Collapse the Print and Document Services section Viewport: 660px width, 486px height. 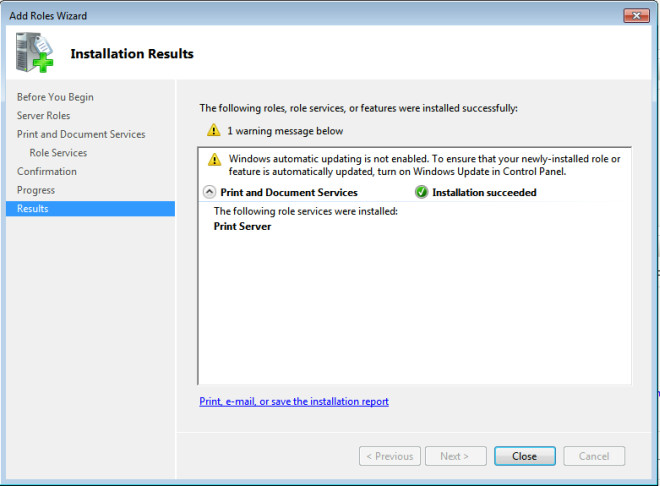click(x=209, y=192)
